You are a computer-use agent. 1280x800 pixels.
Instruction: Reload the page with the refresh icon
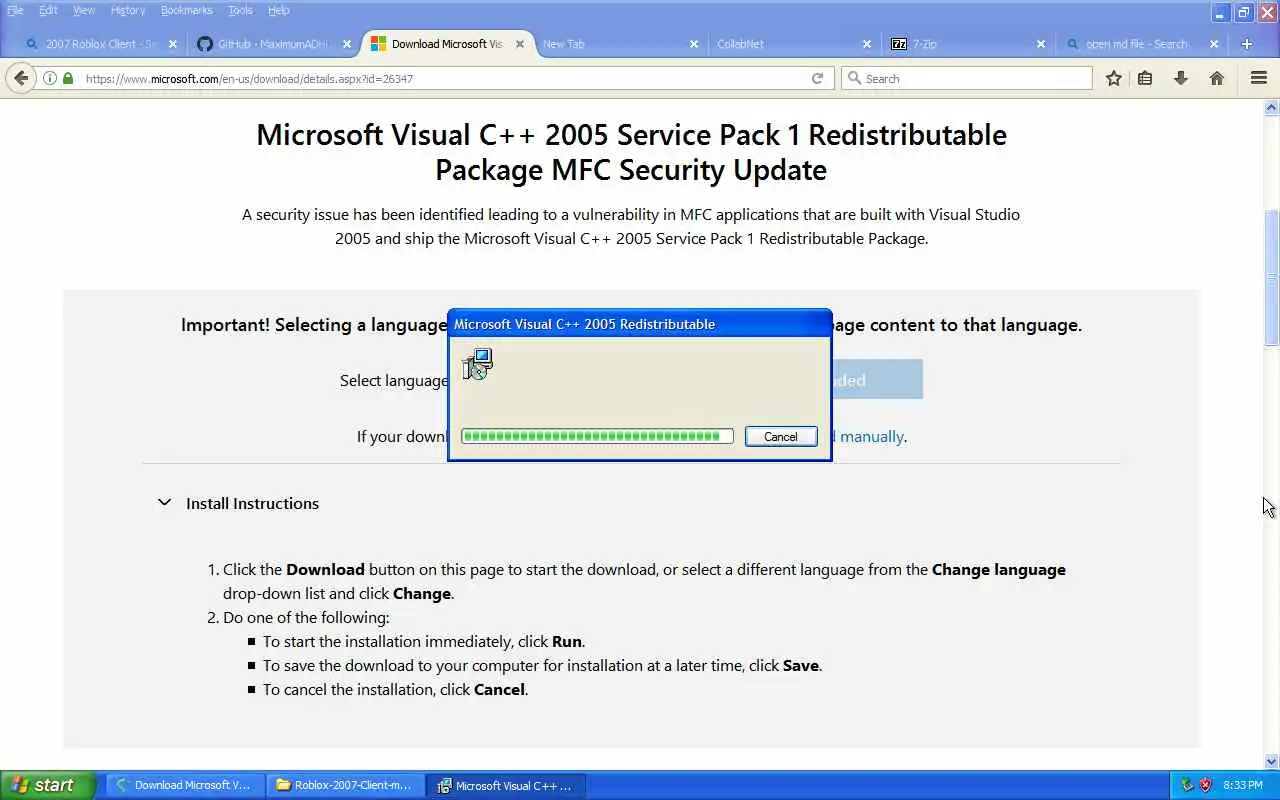(817, 78)
